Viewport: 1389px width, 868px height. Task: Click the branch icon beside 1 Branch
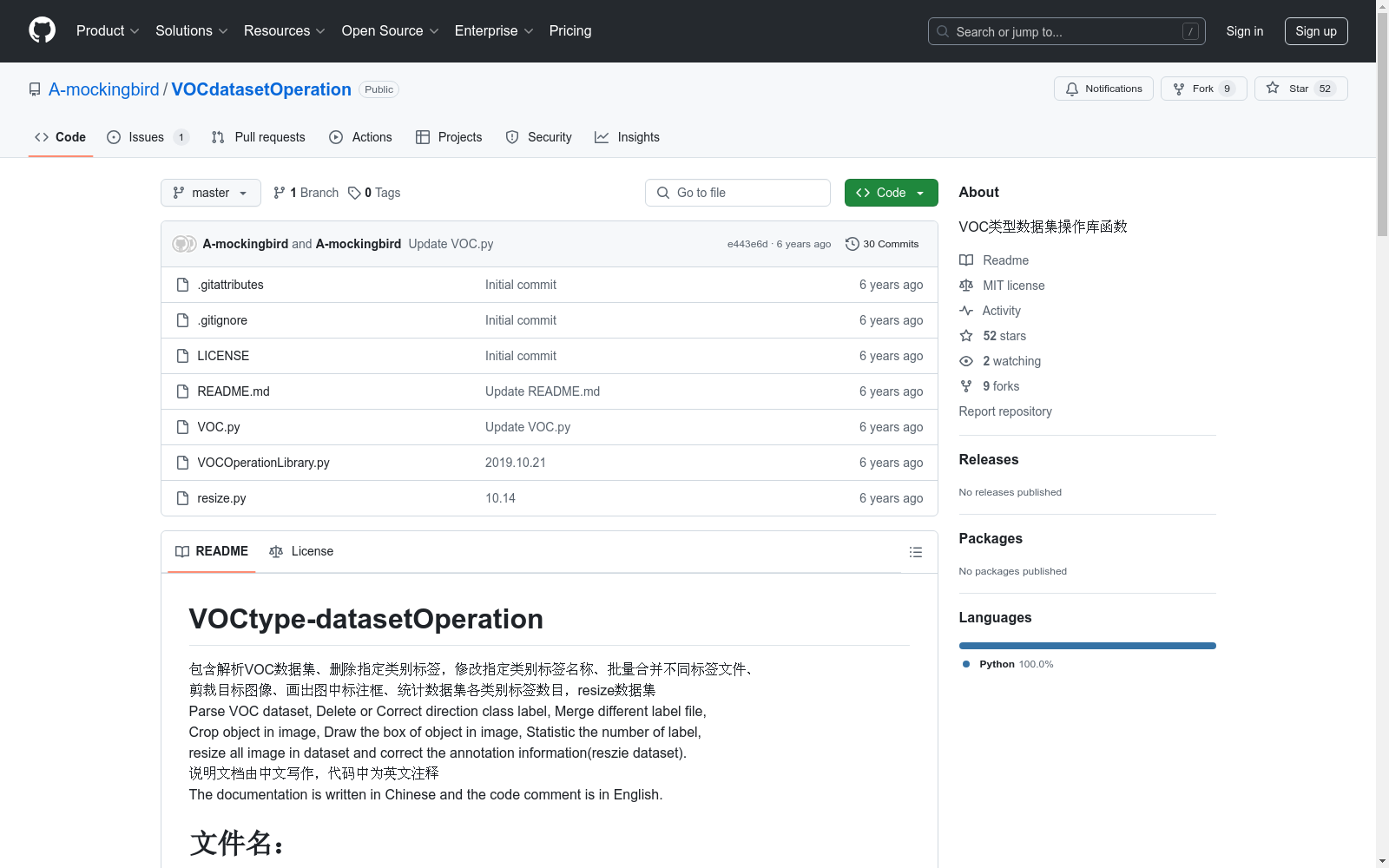[280, 193]
